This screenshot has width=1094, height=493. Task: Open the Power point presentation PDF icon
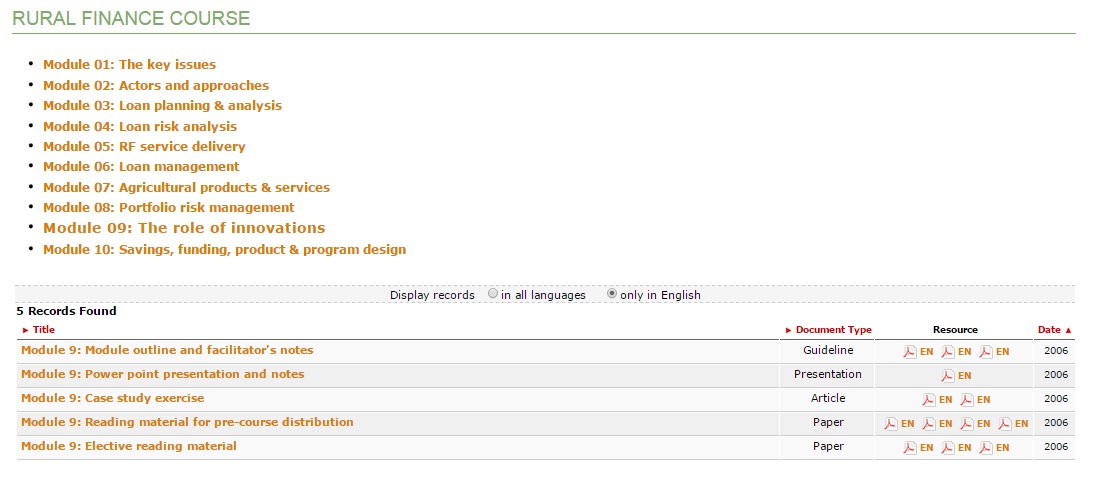pyautogui.click(x=948, y=375)
